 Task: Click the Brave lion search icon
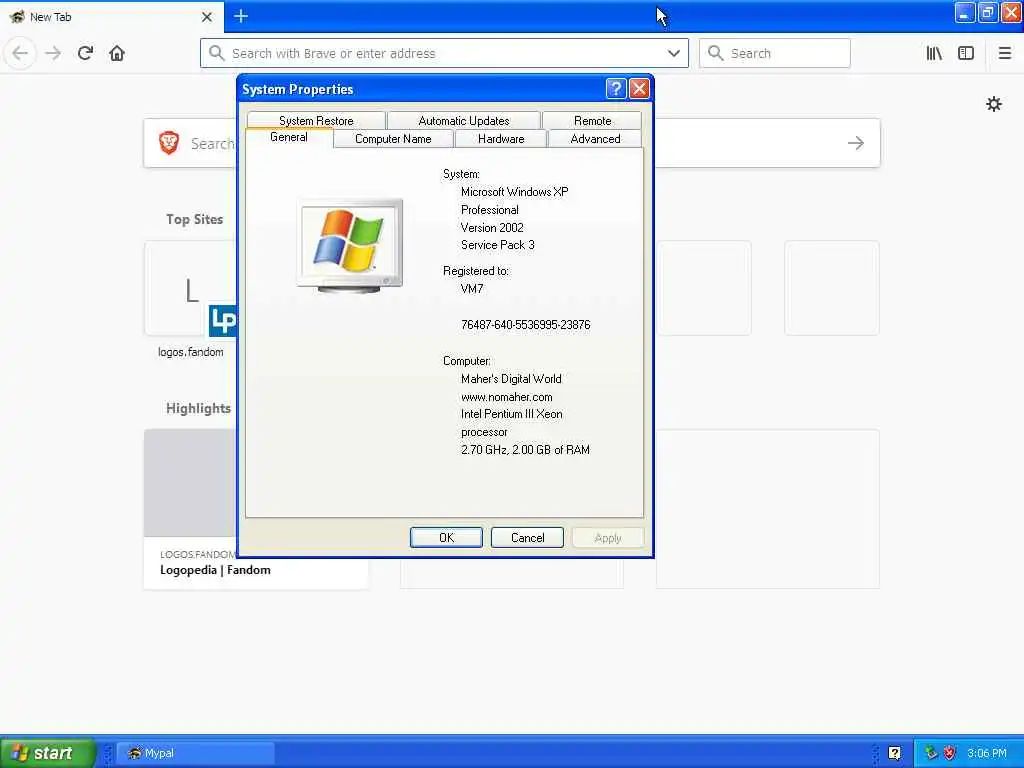169,142
